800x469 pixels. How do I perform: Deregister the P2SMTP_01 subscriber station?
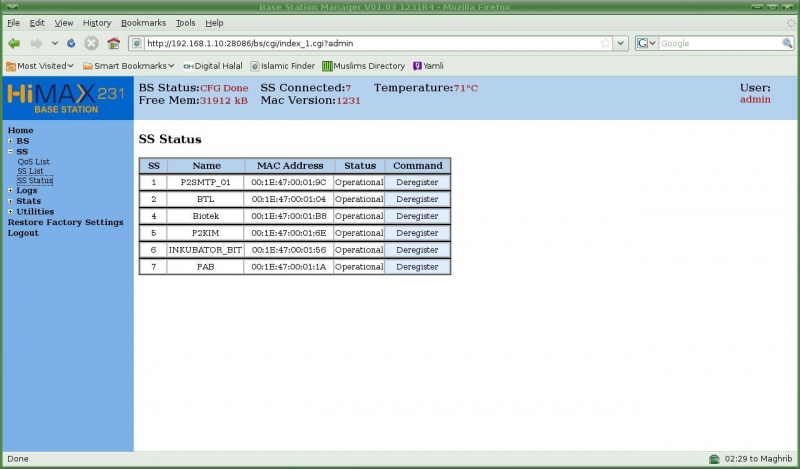tap(417, 182)
